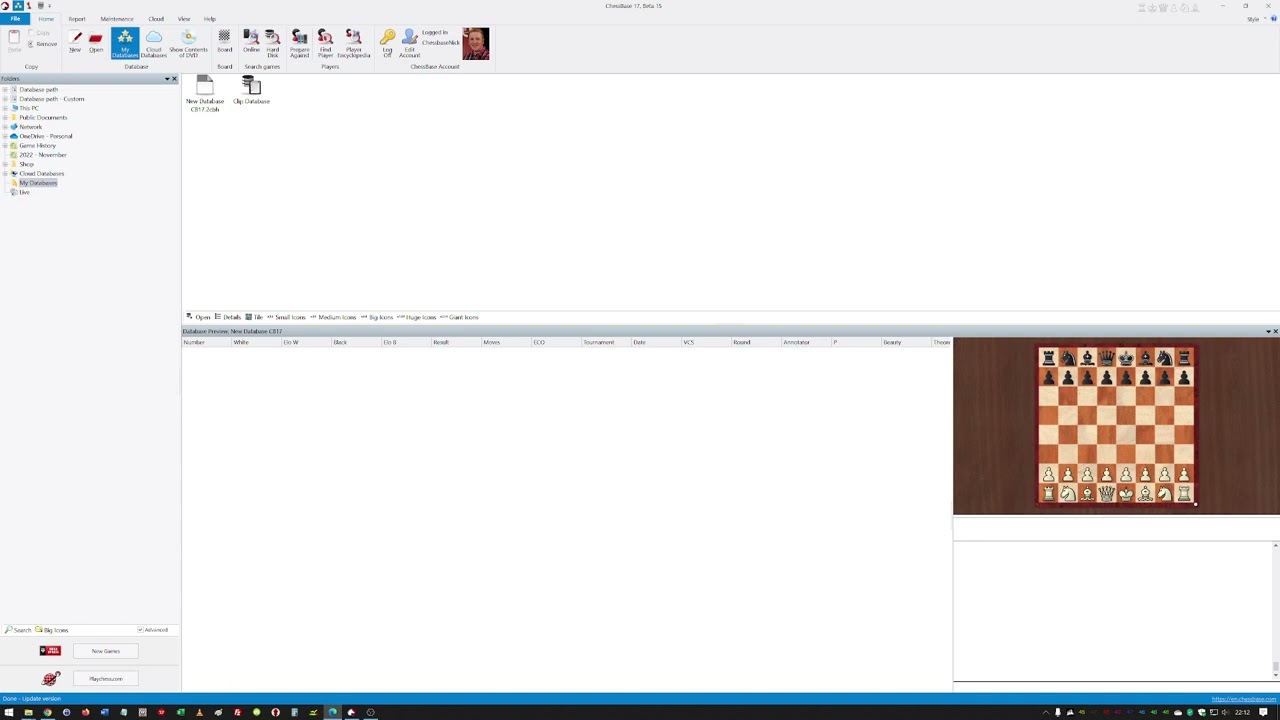Click Big Icons option in folder pane
The image size is (1280, 720).
coord(52,630)
